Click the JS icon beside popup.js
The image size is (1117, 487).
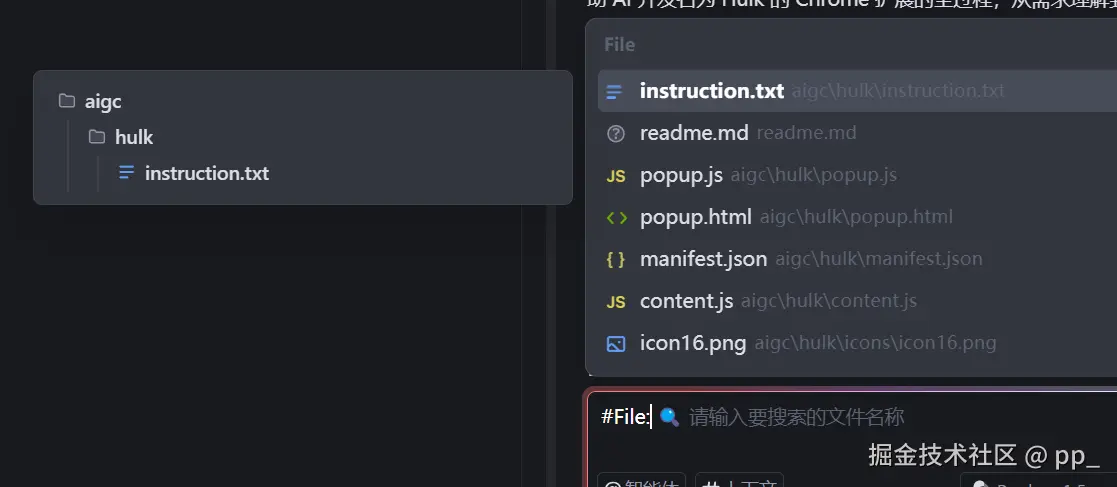coord(616,176)
